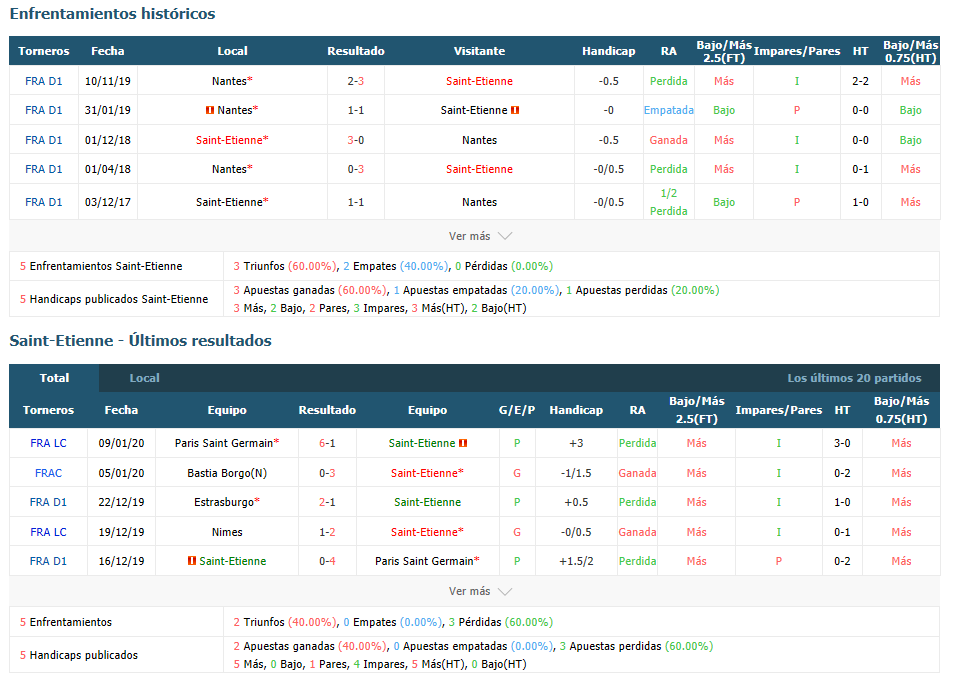Click the 'Impares/Pares' header in historical table
Viewport: 959px width, 677px height.
point(797,51)
